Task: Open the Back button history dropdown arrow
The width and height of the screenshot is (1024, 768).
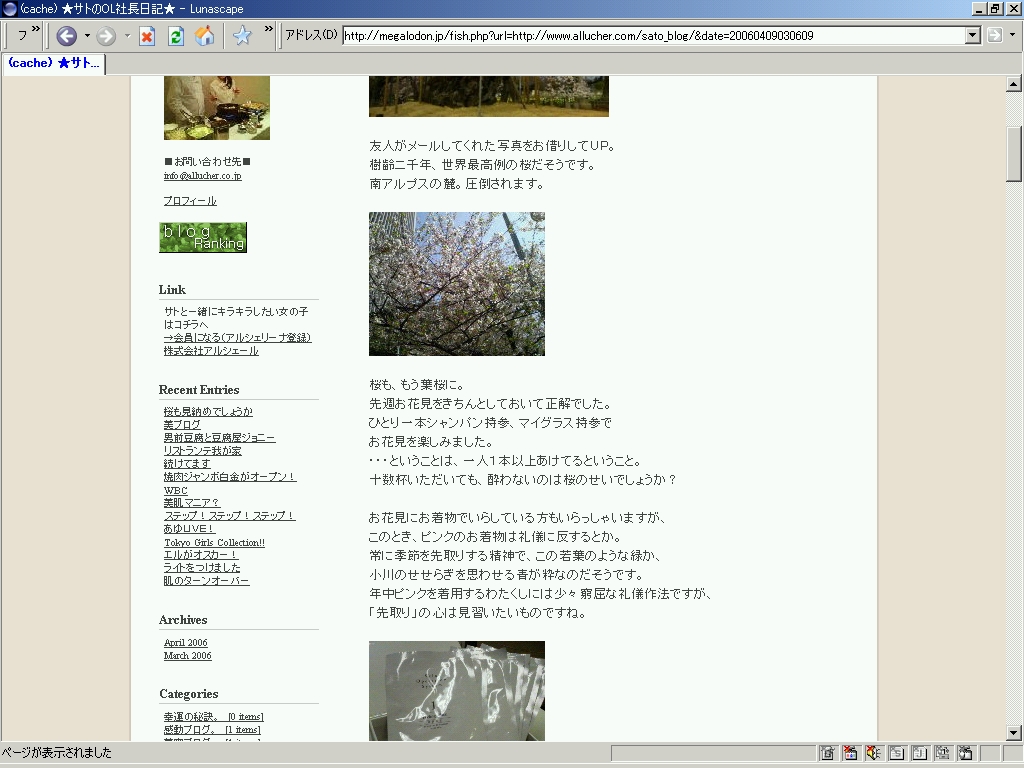Action: click(87, 36)
